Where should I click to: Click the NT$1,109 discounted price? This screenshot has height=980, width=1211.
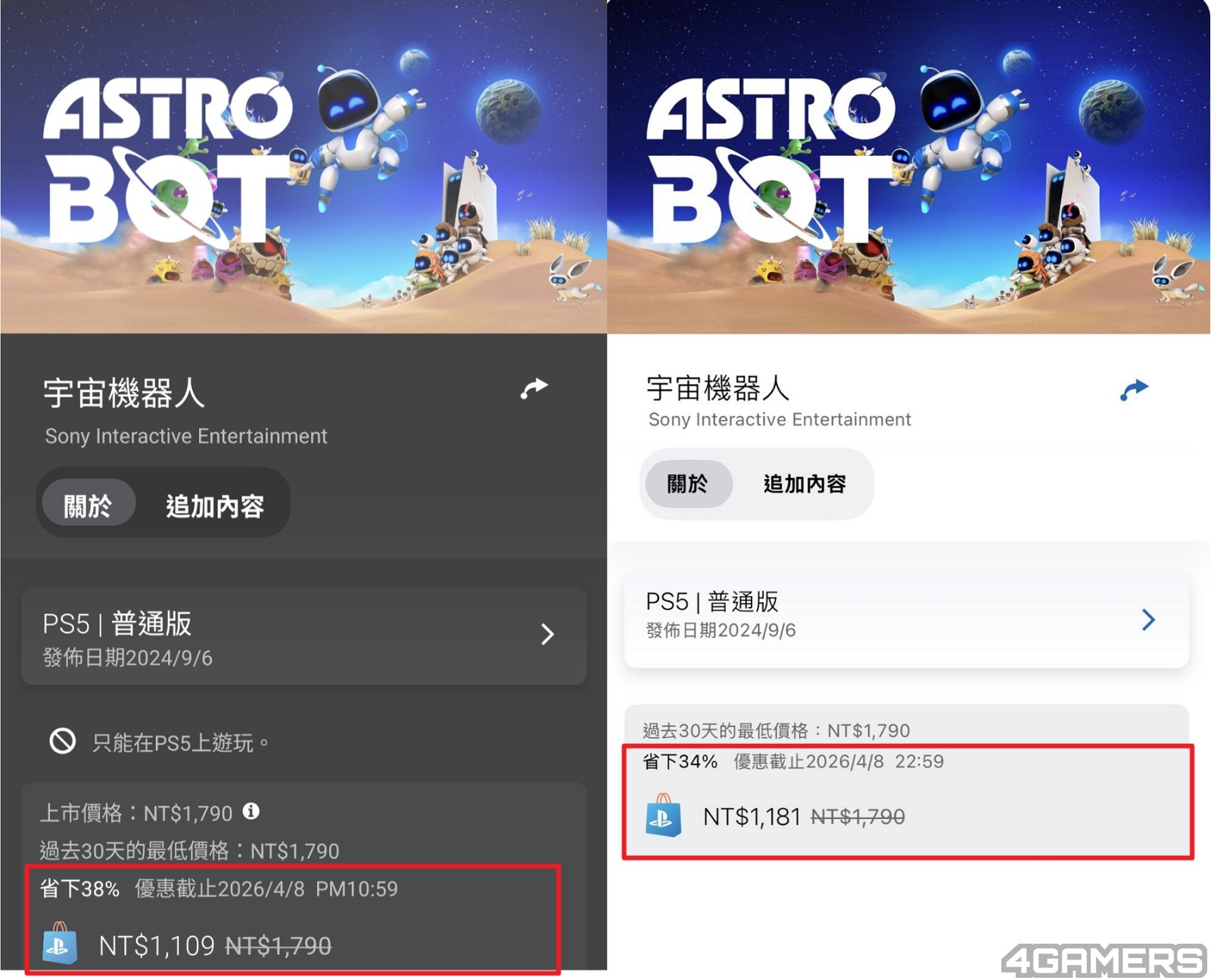[x=157, y=945]
